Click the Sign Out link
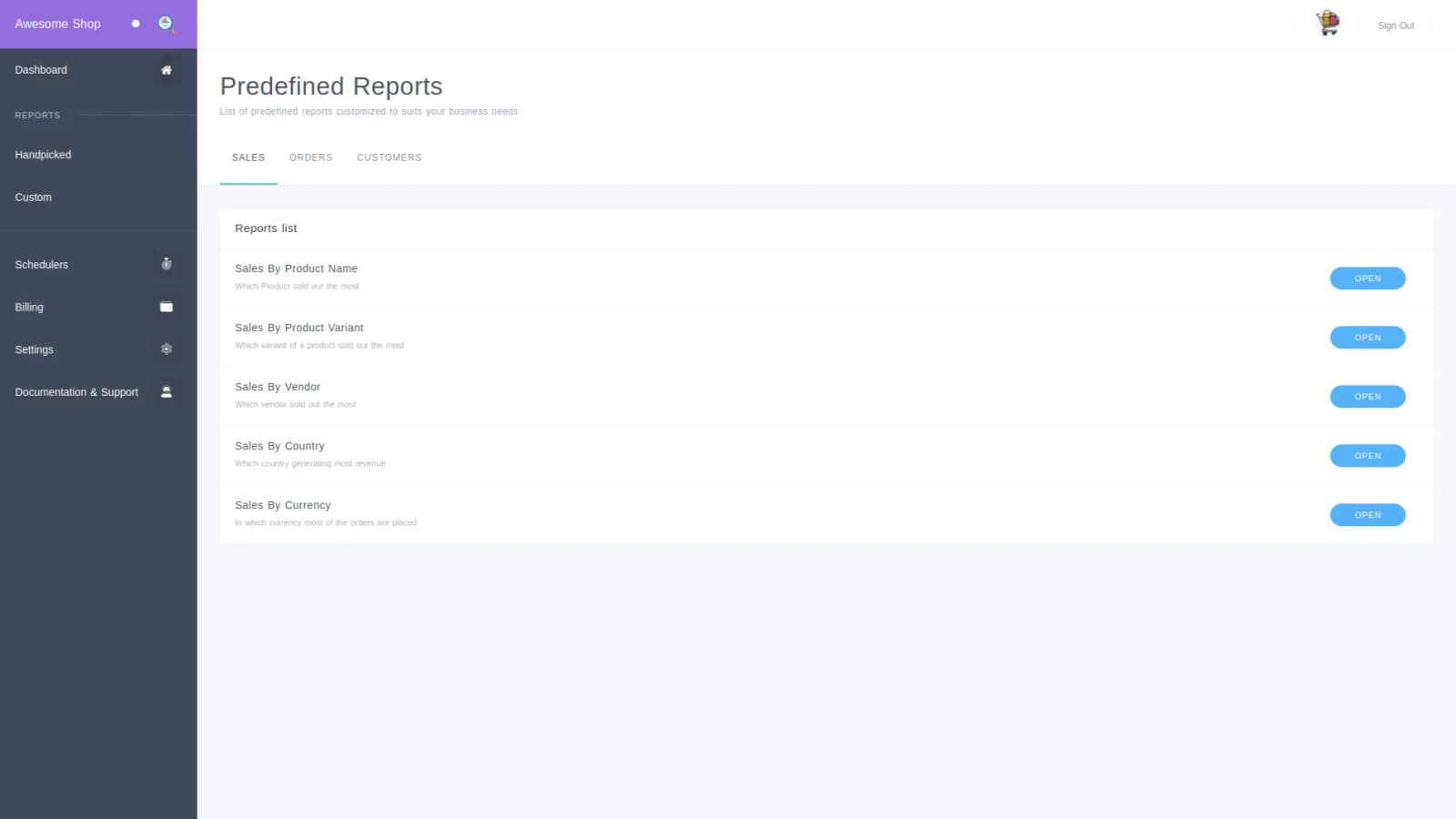This screenshot has width=1456, height=819. click(1396, 25)
